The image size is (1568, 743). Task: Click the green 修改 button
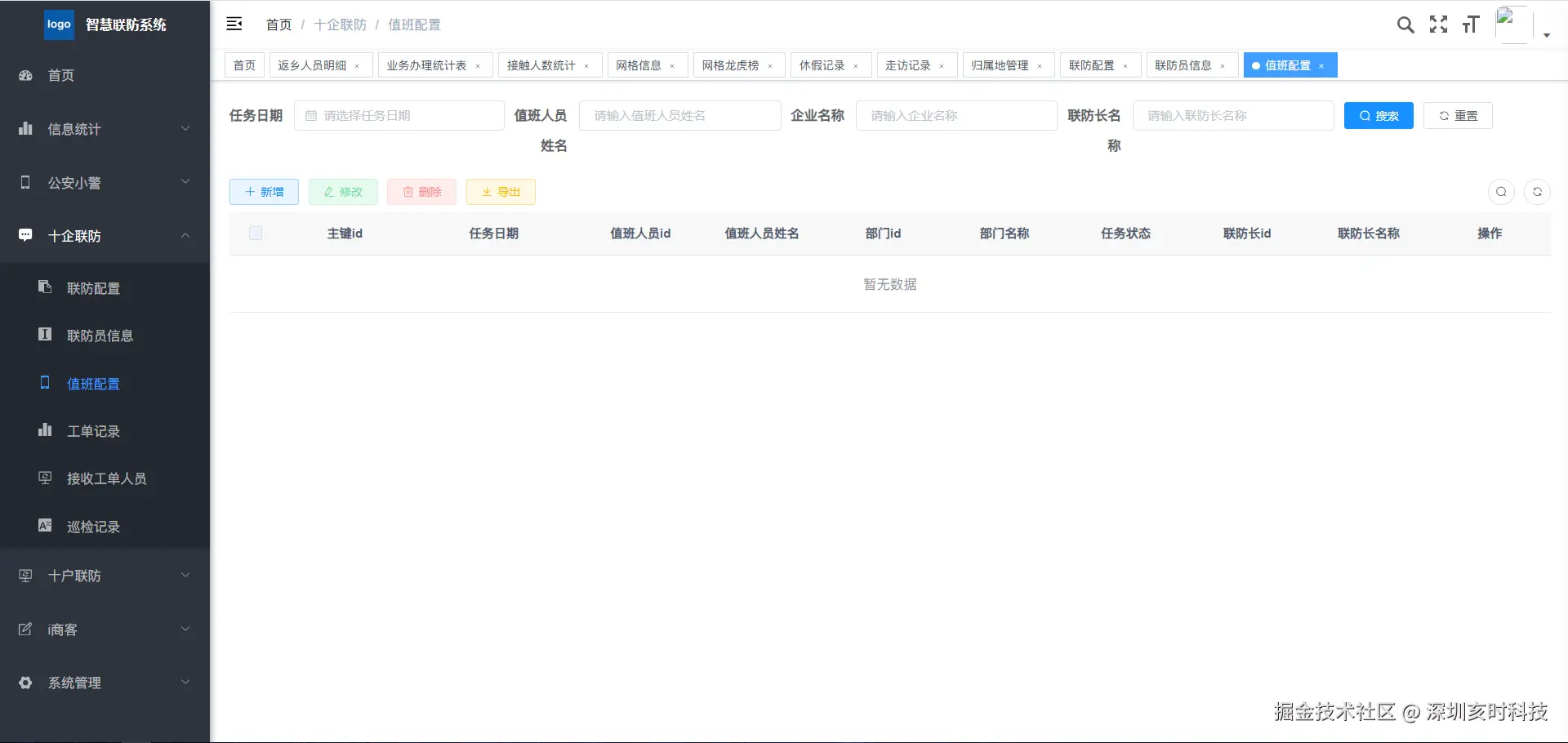[343, 192]
